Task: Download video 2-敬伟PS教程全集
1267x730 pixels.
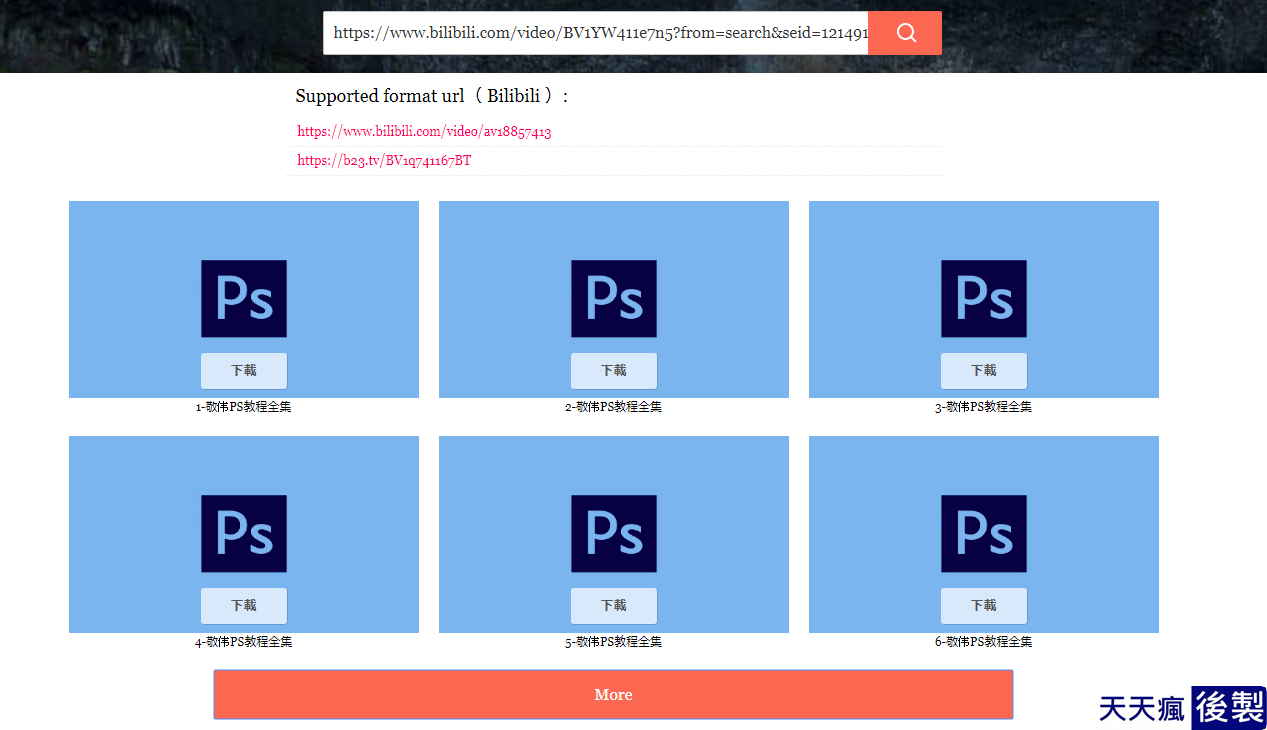Action: click(614, 370)
